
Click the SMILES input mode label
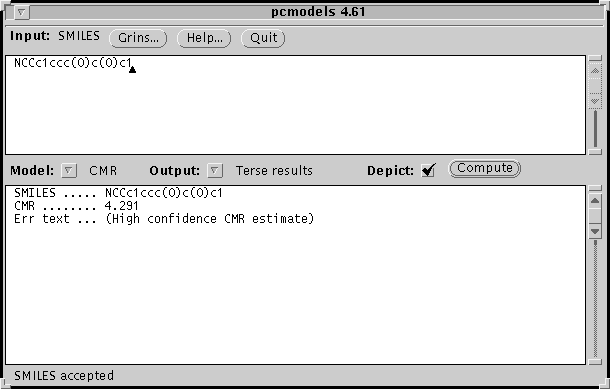click(x=79, y=36)
